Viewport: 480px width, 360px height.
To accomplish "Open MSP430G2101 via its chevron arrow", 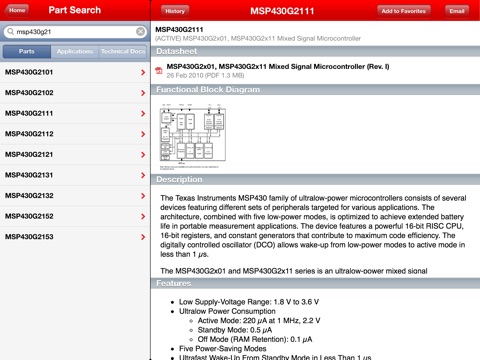I will pos(143,72).
